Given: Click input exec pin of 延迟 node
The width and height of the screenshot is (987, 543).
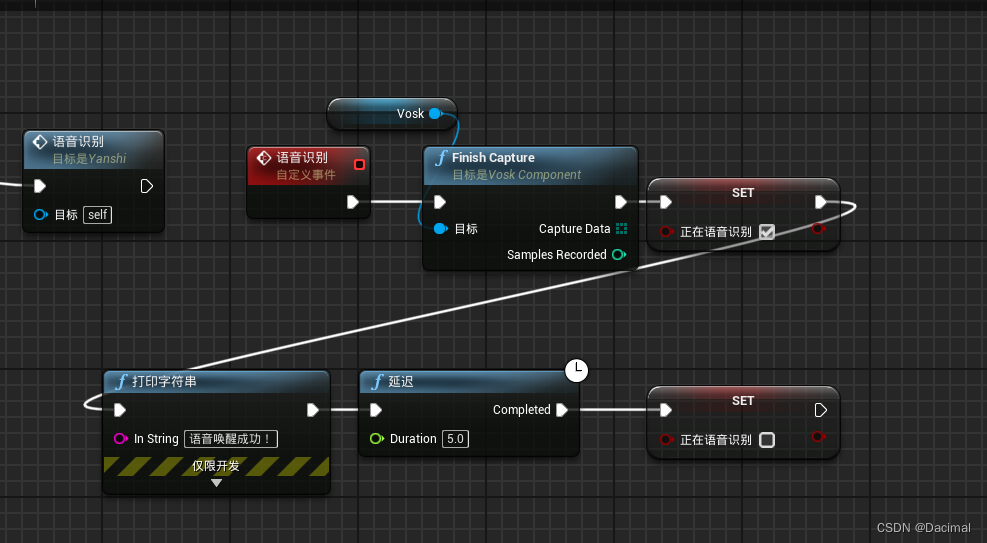Looking at the screenshot, I should coord(376,410).
